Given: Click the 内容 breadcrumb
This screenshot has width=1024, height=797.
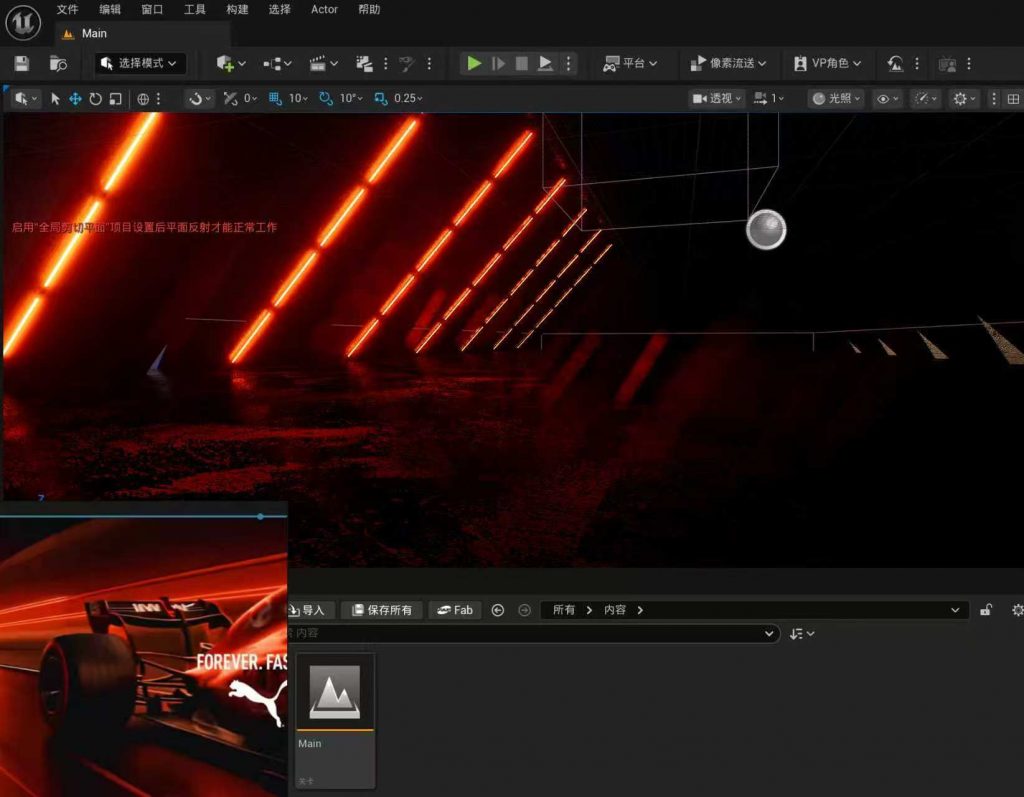Looking at the screenshot, I should [615, 610].
